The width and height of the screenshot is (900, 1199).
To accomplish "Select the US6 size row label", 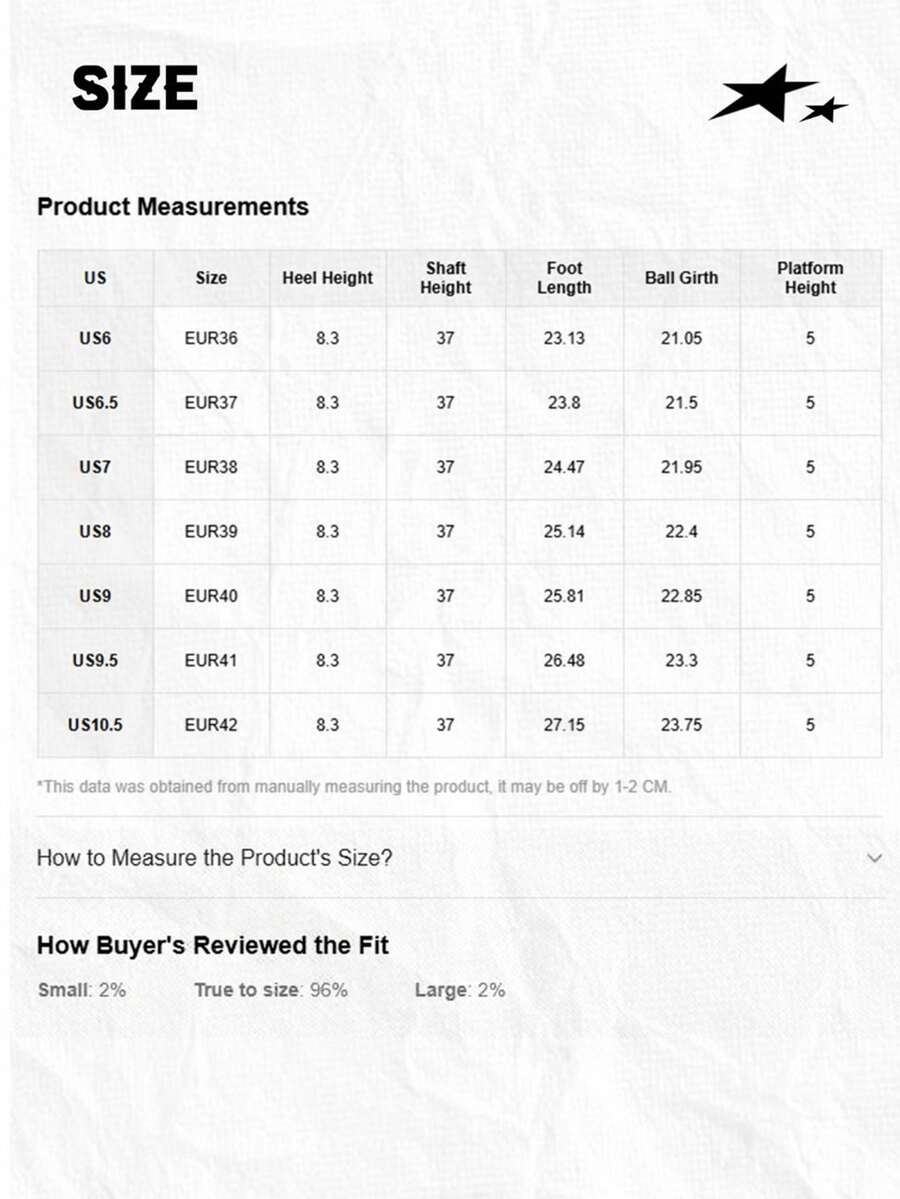I will pos(95,338).
